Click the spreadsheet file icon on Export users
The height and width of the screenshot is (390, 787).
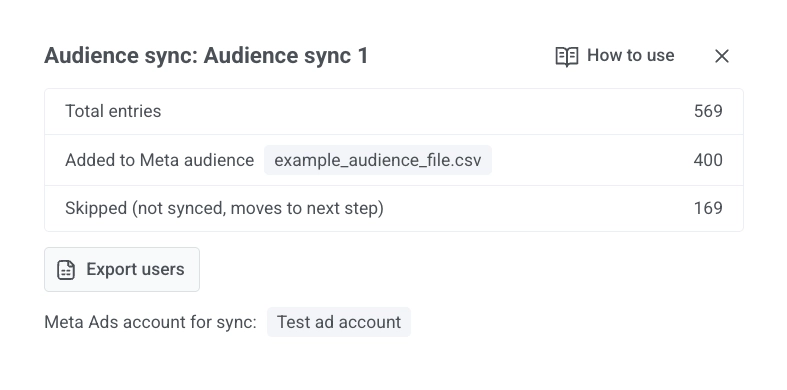point(66,270)
